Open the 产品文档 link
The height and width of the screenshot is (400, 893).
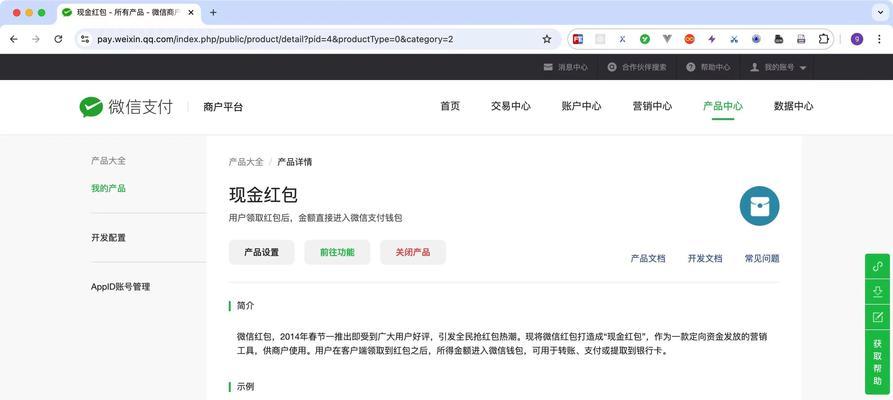[648, 259]
